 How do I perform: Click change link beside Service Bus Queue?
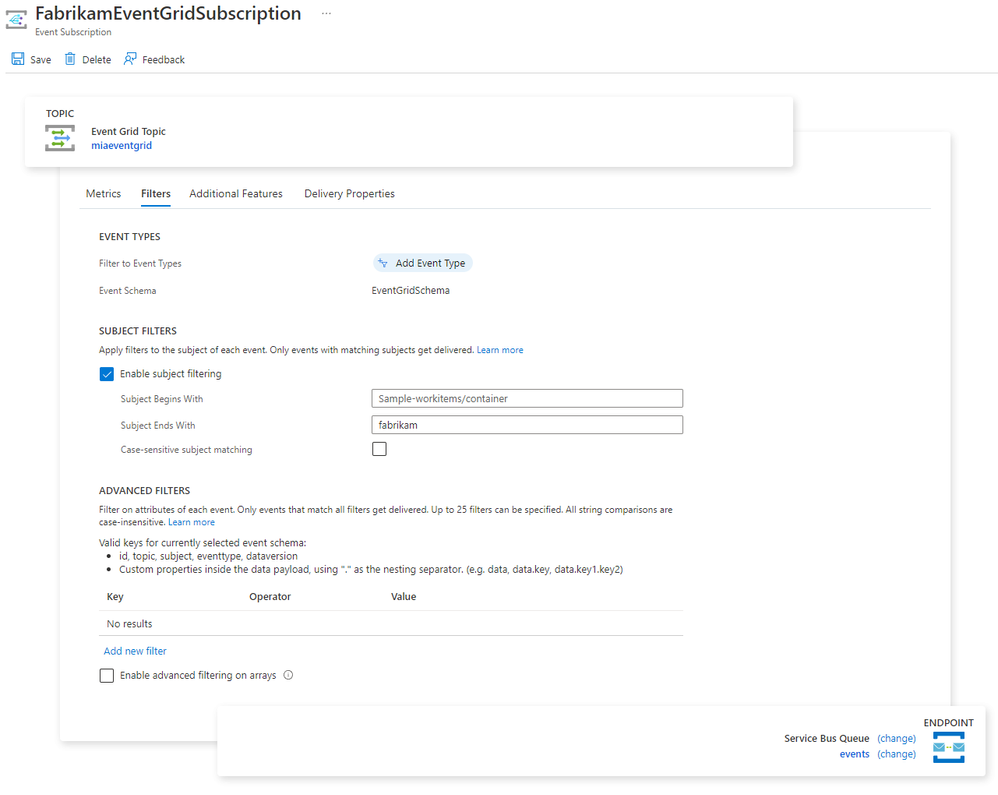coord(896,738)
